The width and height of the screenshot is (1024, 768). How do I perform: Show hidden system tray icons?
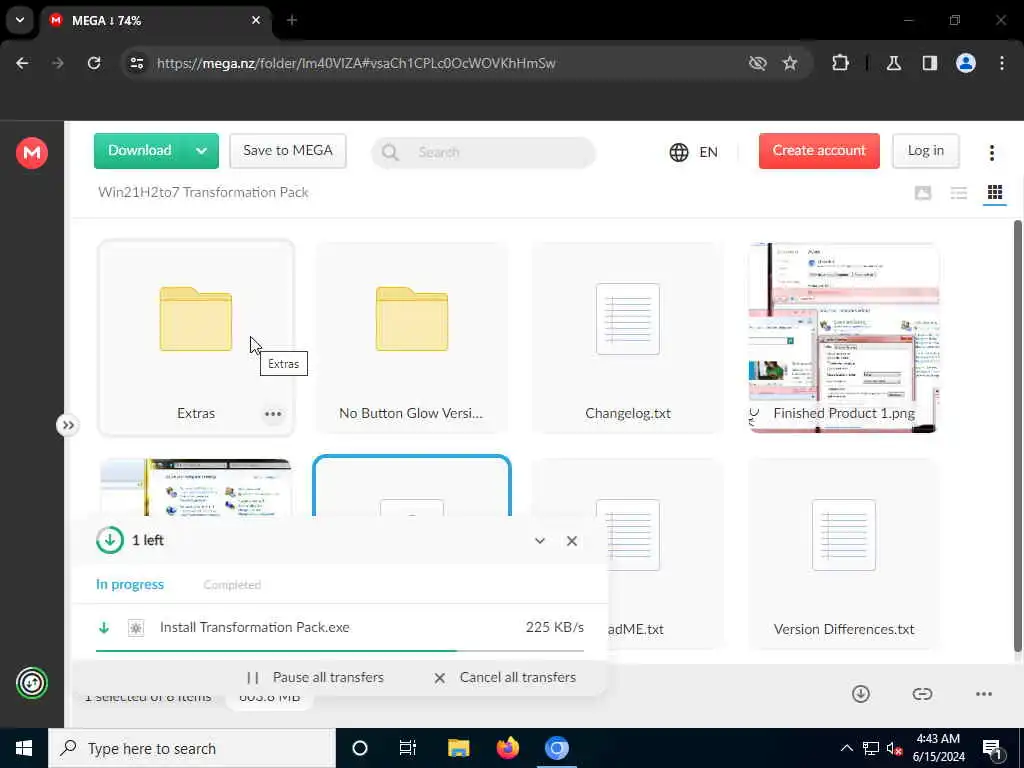click(x=846, y=748)
